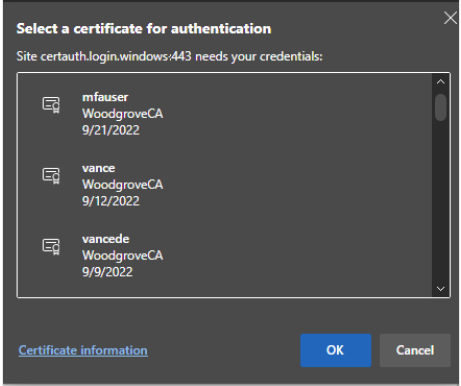Click WoodgroveCA issuer under mfauser
Screen dimensions: 461x386
[122, 114]
